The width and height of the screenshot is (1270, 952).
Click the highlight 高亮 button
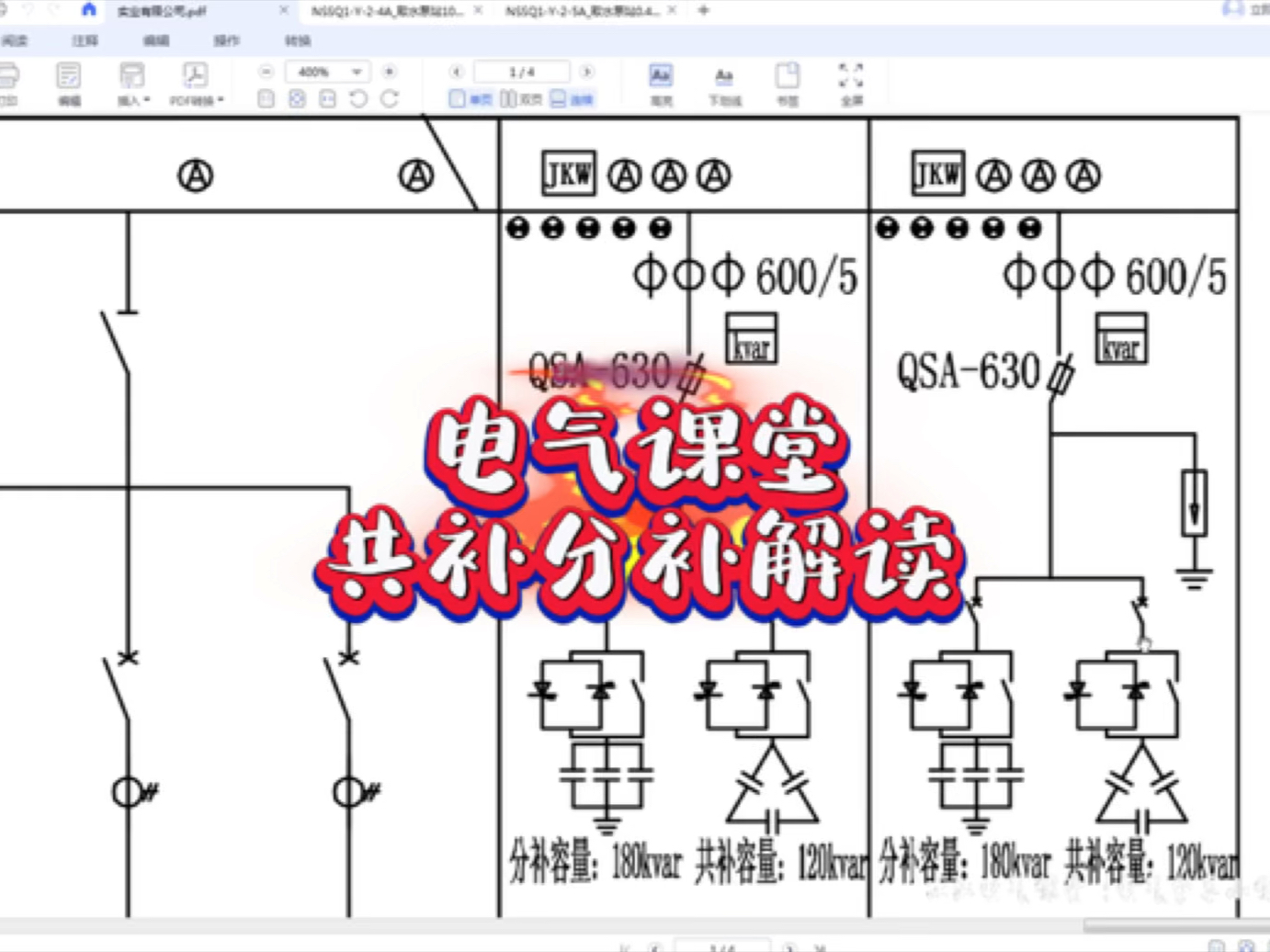pos(661,83)
